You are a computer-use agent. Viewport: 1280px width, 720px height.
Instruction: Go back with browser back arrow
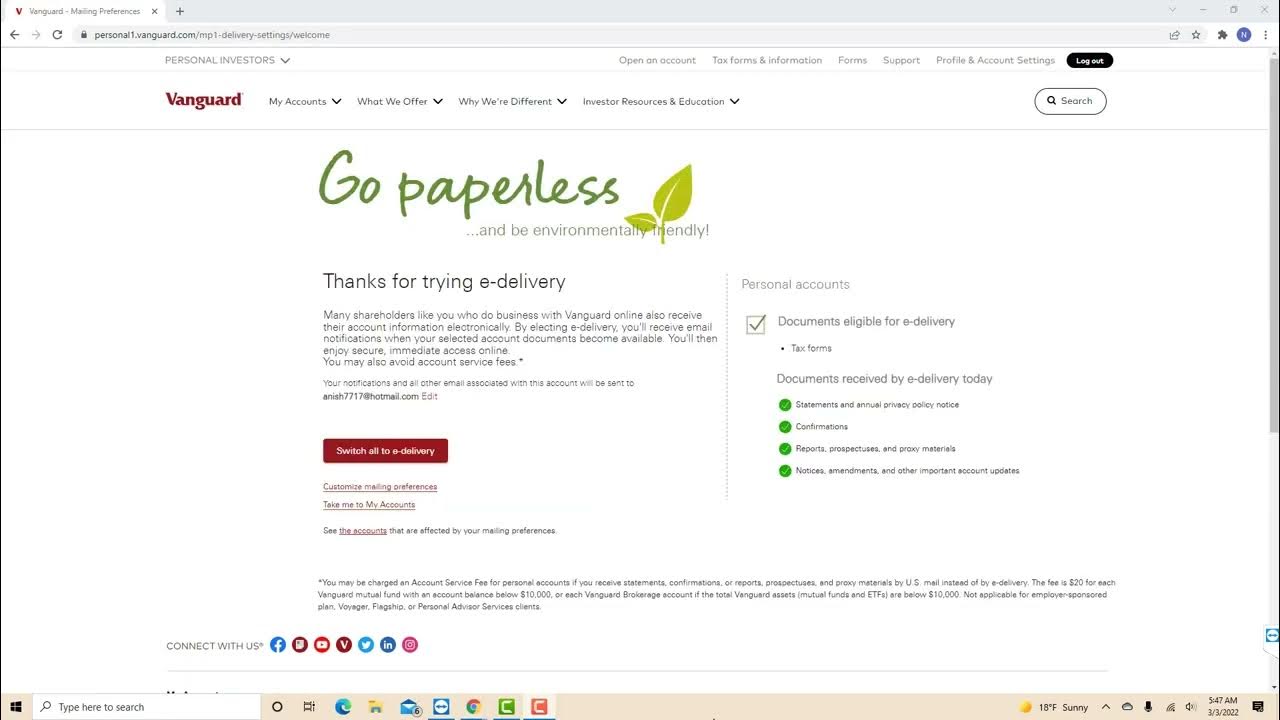point(14,34)
